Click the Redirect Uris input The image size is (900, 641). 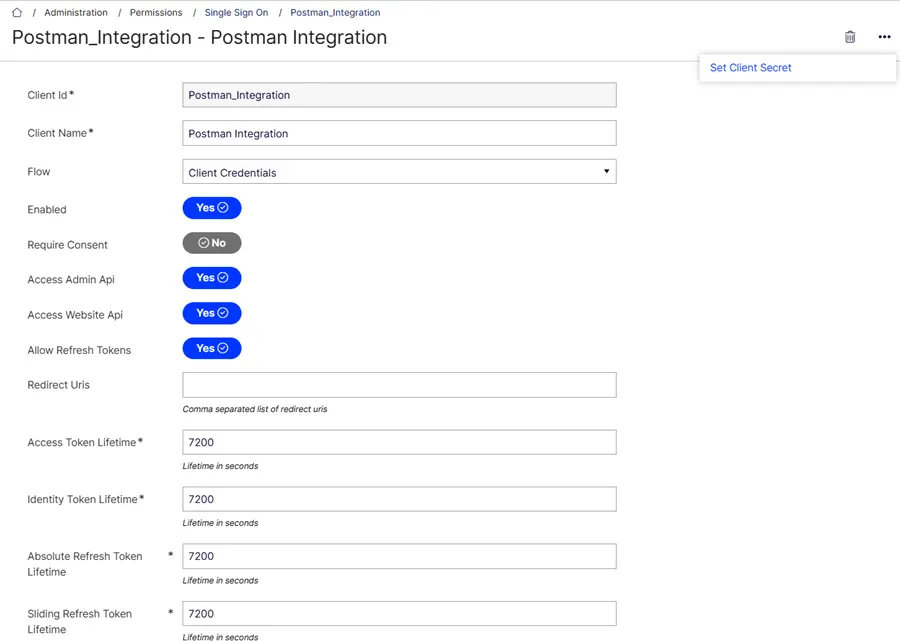[399, 385]
